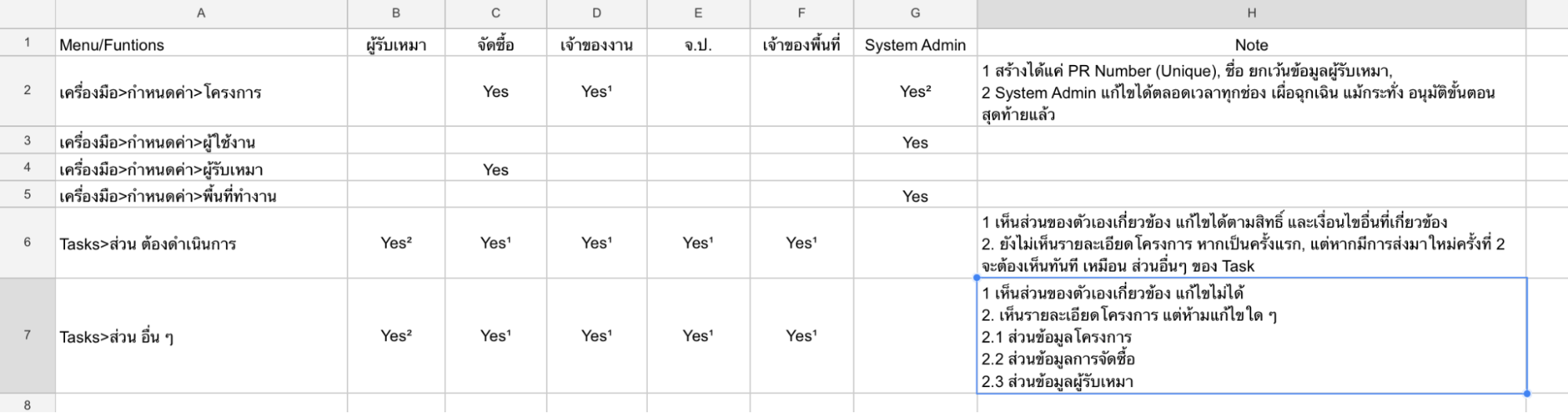The image size is (1568, 413).
Task: Click the "Note" header cell
Action: pyautogui.click(x=1251, y=45)
